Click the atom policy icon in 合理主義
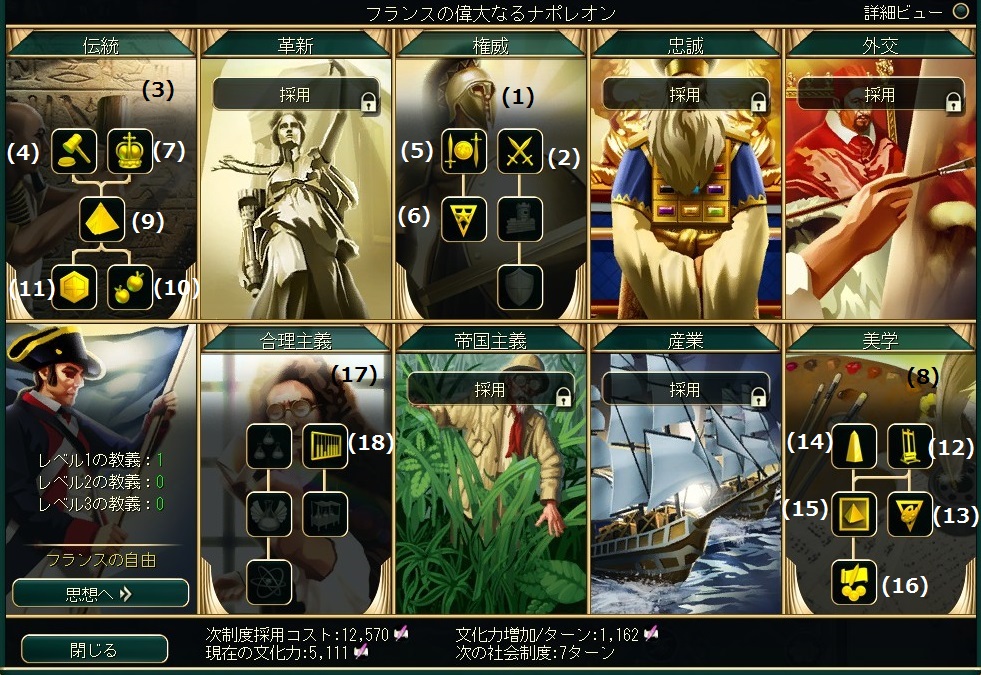 click(x=269, y=582)
